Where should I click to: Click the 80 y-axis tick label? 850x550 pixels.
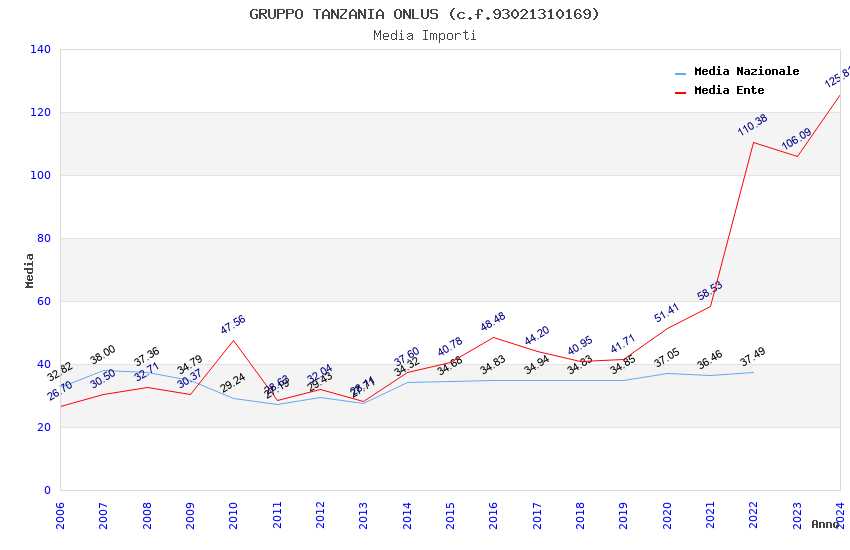(x=44, y=238)
